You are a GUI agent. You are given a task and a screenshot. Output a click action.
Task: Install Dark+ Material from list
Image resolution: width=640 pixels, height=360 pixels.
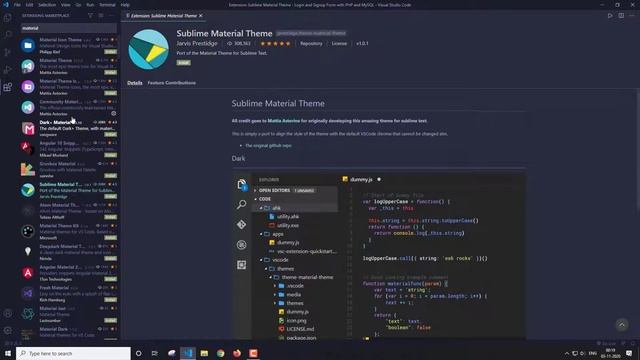pos(110,134)
